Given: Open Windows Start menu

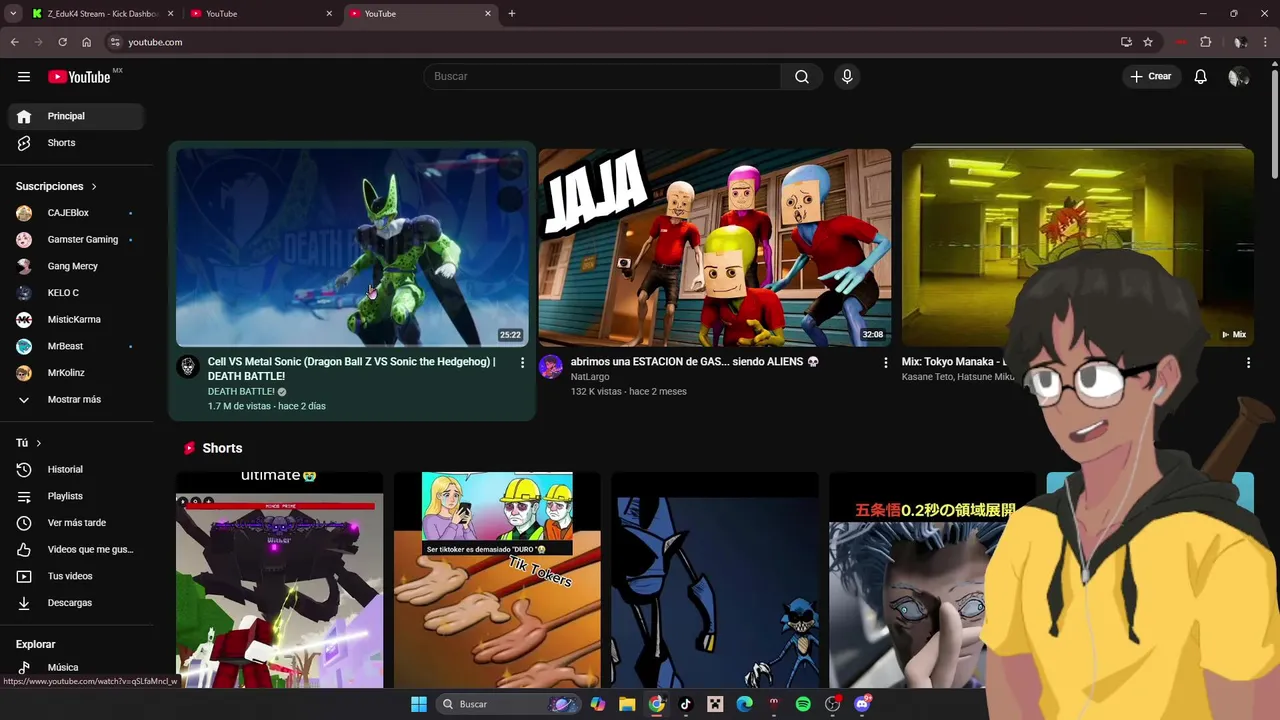Looking at the screenshot, I should click(x=419, y=704).
